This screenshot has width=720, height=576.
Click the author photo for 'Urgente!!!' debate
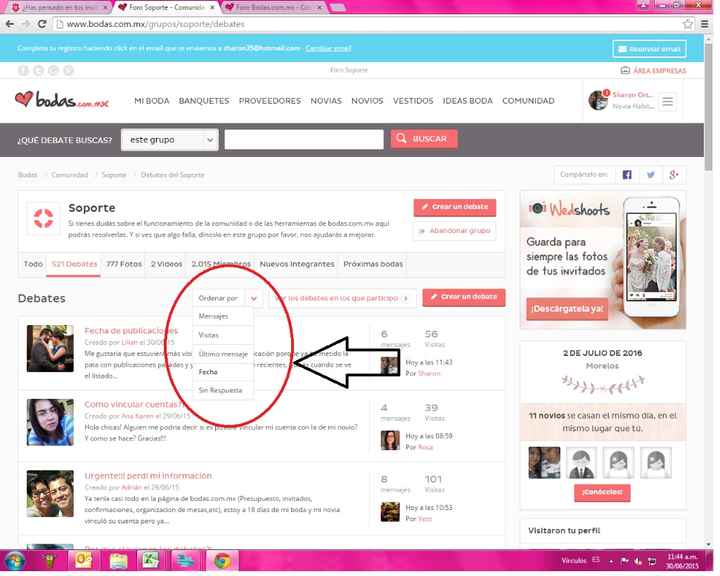50,494
